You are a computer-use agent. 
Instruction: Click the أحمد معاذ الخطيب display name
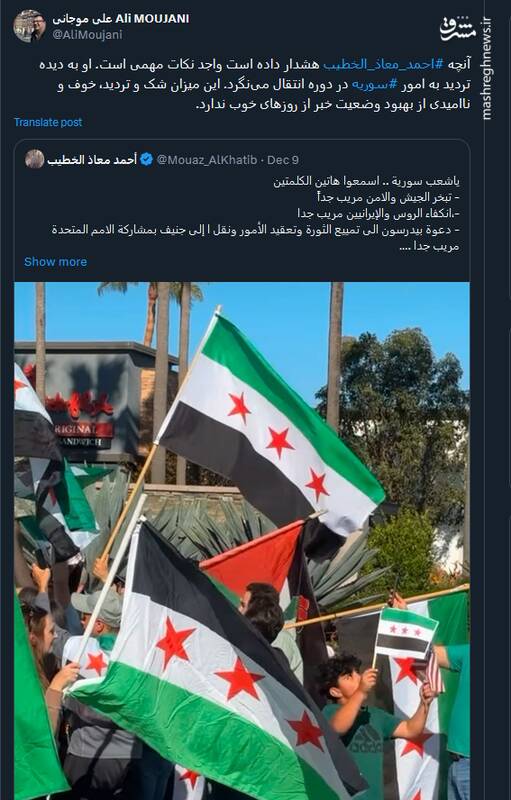coord(92,160)
